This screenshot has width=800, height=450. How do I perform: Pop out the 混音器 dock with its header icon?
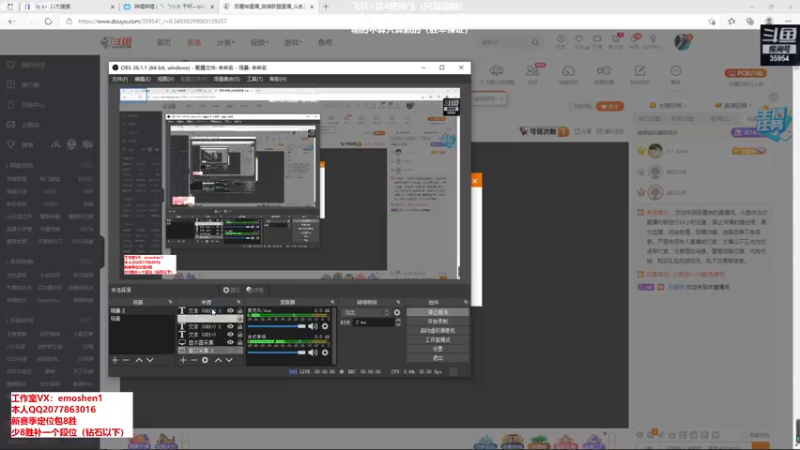click(x=332, y=302)
